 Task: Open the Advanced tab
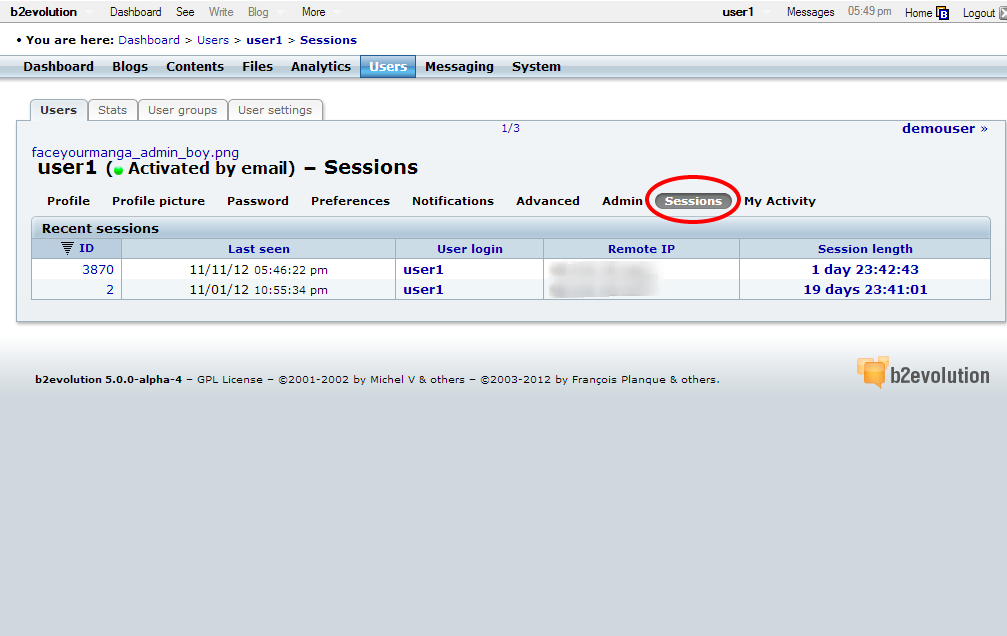point(548,201)
